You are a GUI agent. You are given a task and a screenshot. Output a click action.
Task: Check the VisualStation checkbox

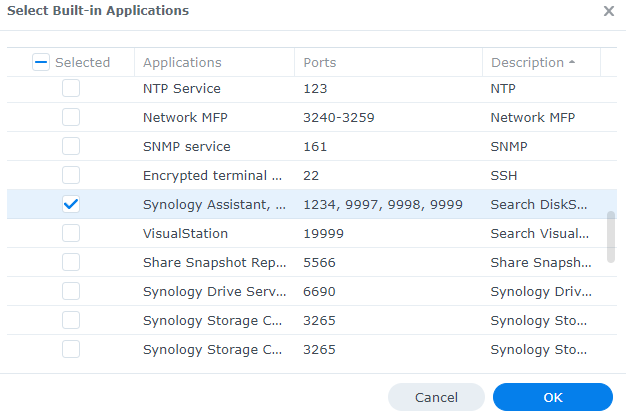pyautogui.click(x=71, y=233)
